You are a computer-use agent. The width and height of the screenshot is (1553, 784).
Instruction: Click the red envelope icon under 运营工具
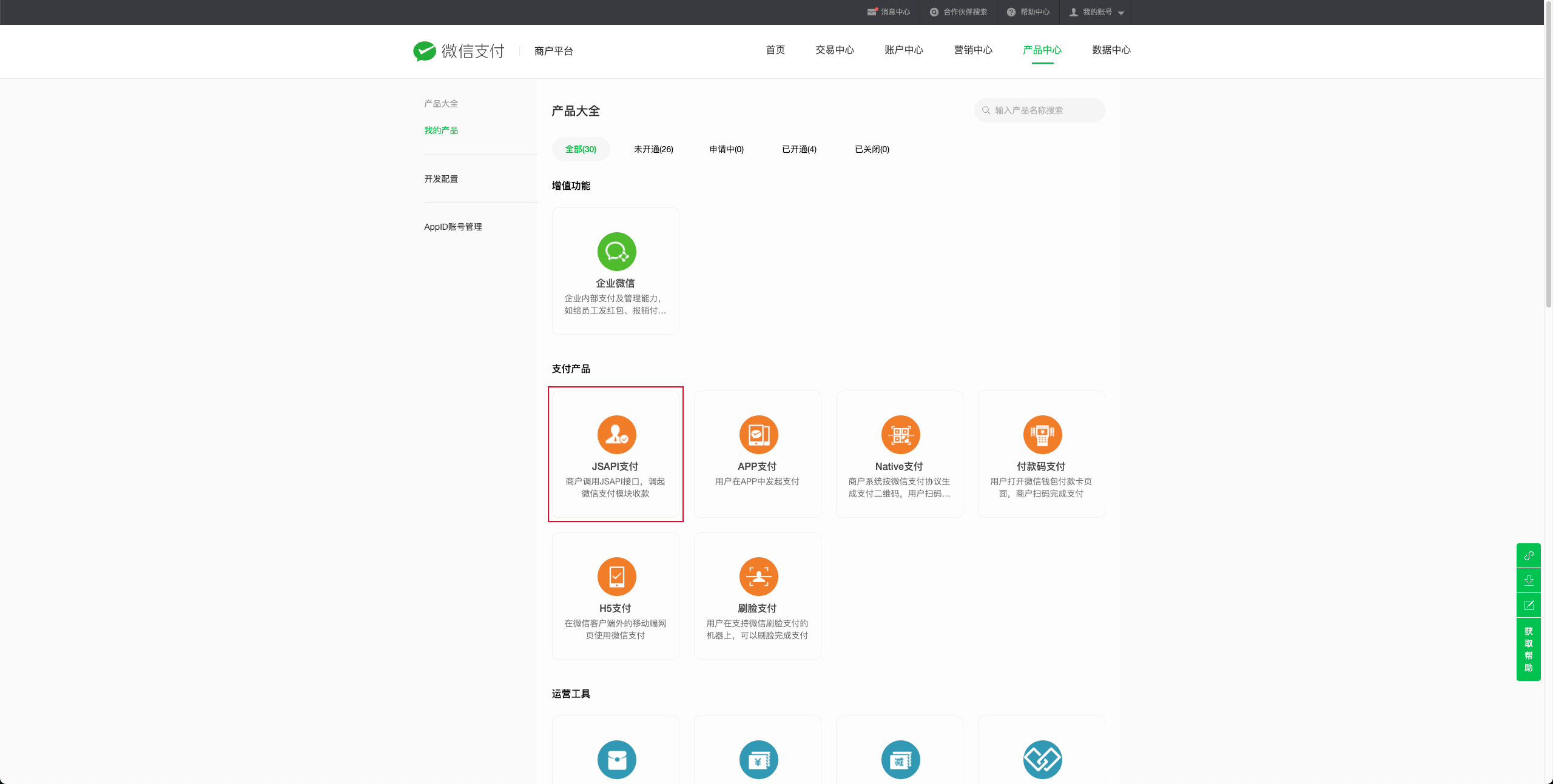tap(616, 759)
